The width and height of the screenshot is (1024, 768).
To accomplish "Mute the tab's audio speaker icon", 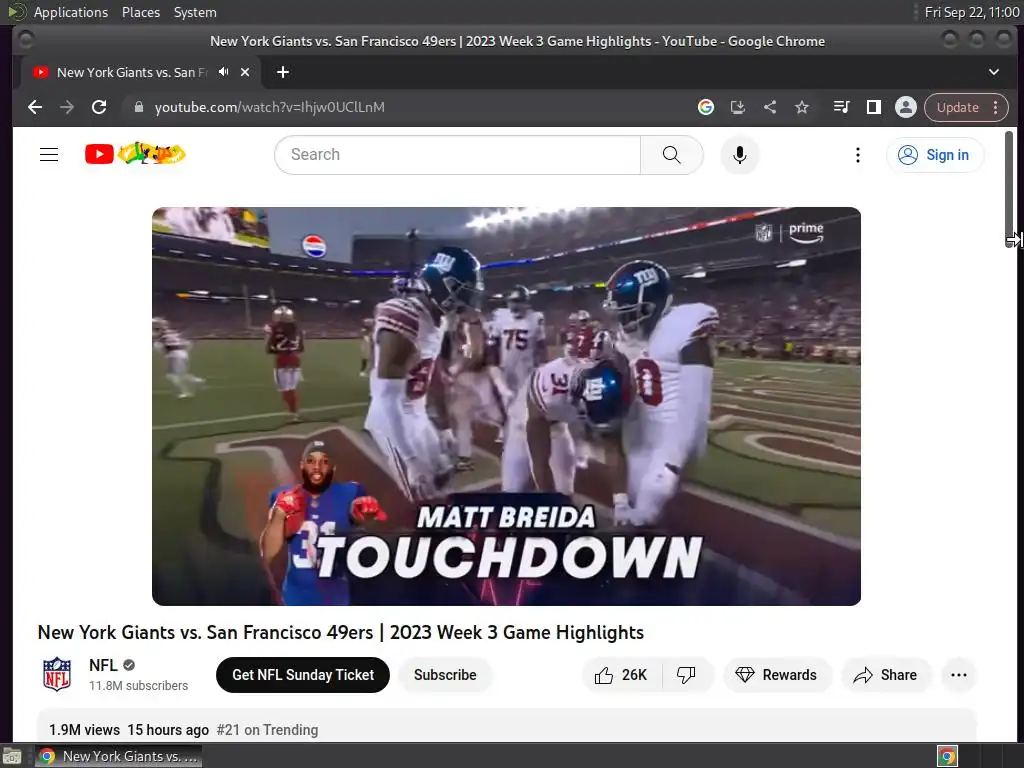I will (224, 72).
